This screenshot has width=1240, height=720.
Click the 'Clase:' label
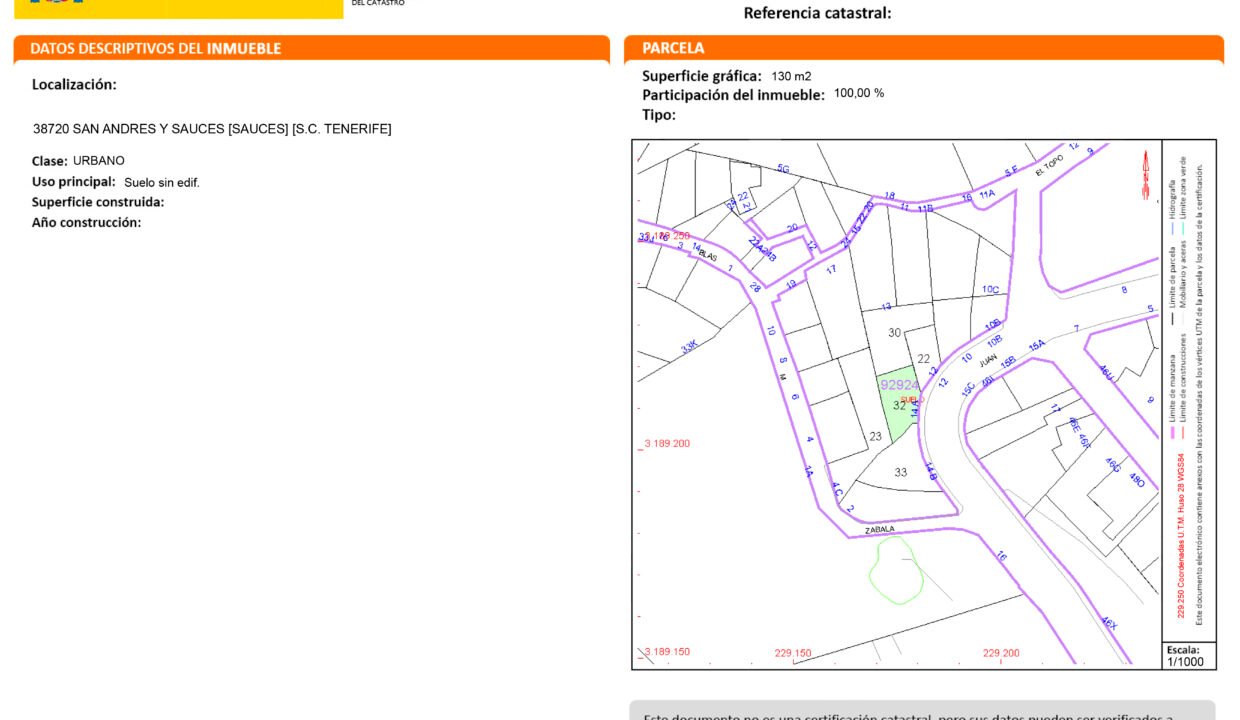[x=50, y=161]
